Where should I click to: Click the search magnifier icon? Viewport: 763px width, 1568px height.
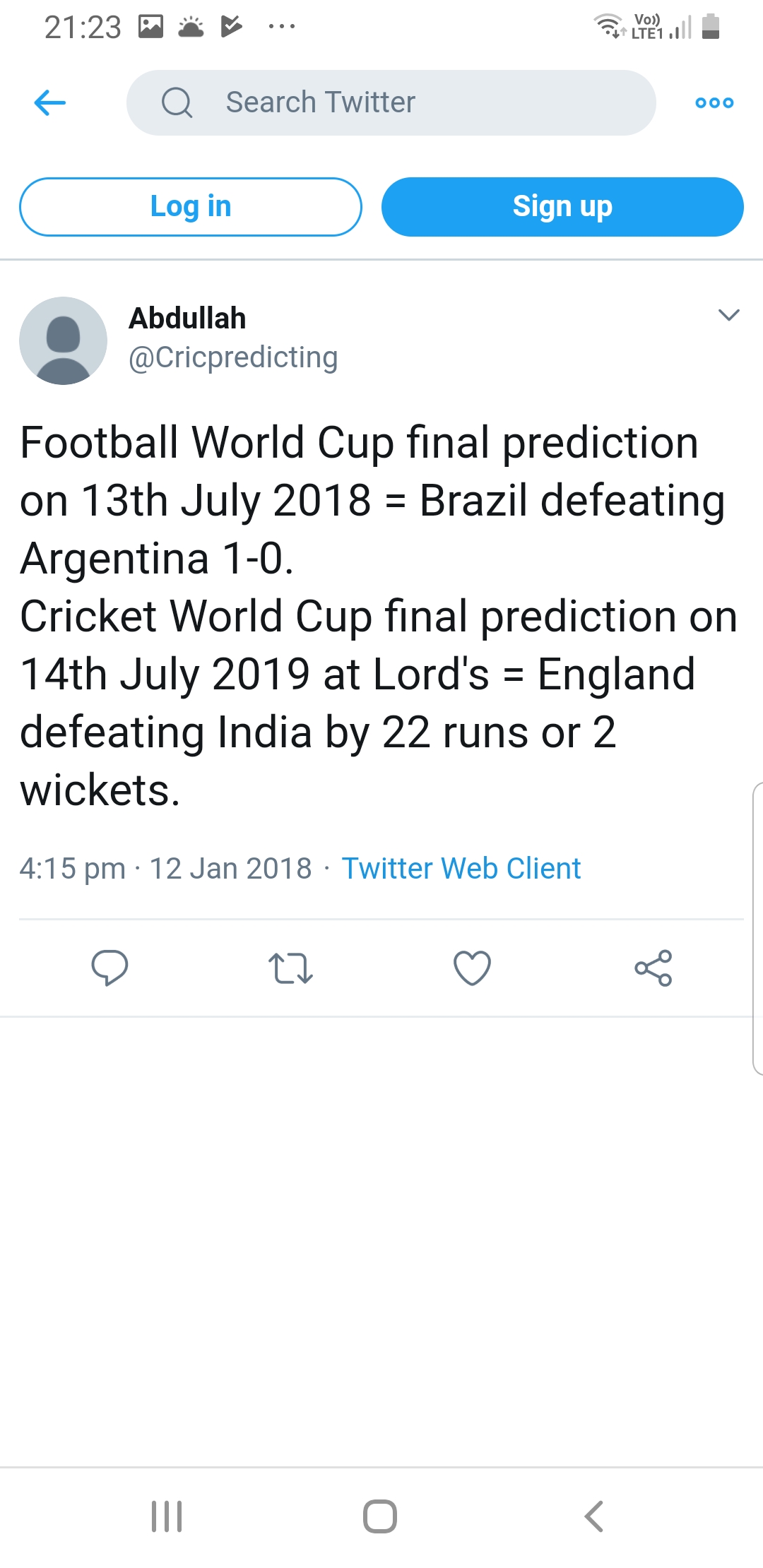coord(177,103)
